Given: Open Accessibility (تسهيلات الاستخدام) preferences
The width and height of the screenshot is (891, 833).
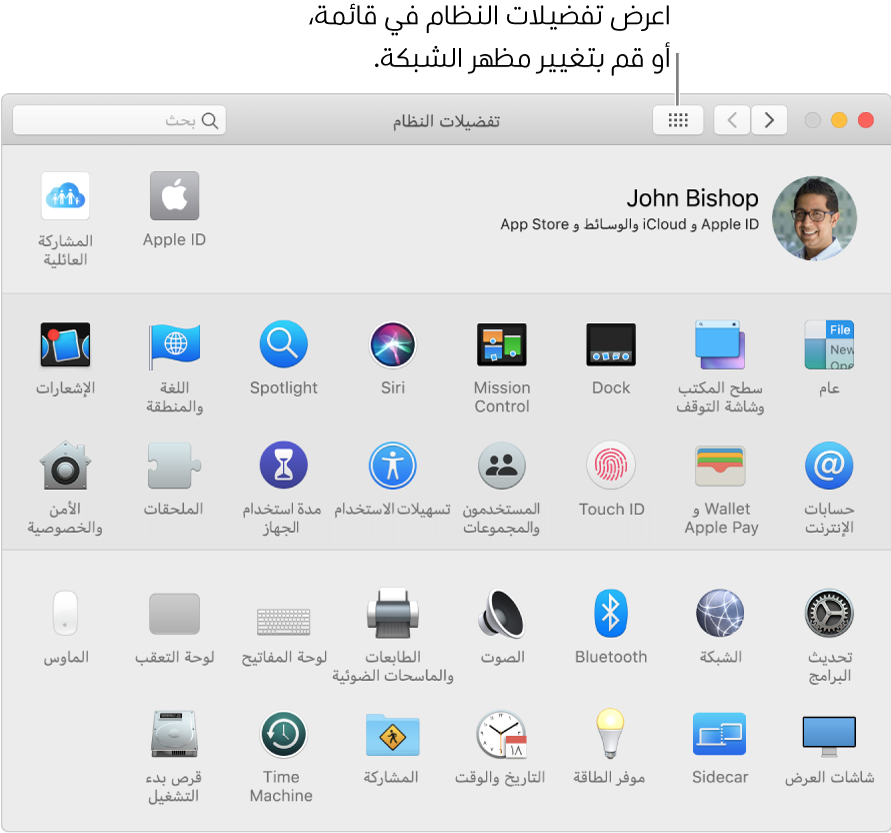Looking at the screenshot, I should (x=393, y=466).
